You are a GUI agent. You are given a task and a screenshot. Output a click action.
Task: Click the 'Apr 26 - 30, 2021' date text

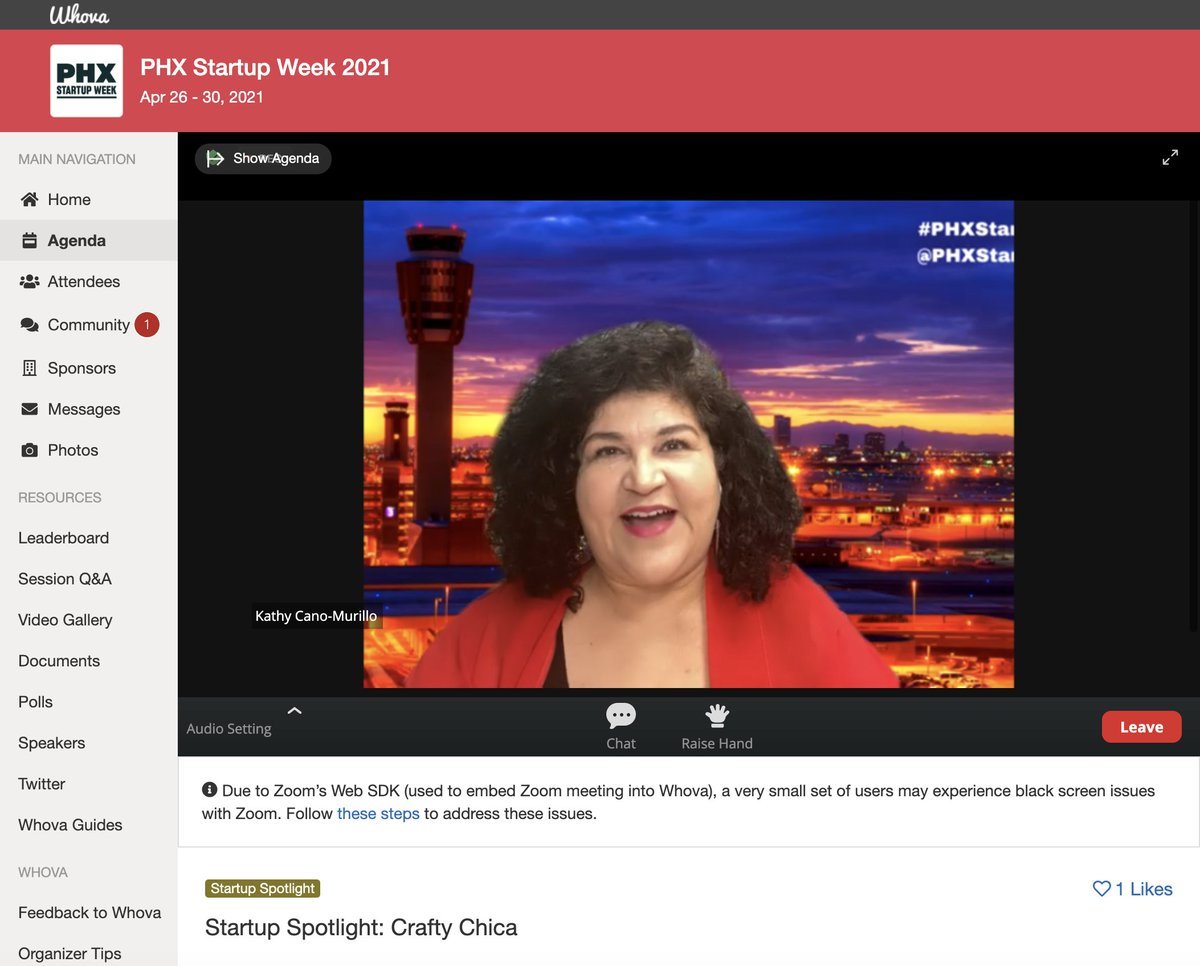(x=202, y=97)
